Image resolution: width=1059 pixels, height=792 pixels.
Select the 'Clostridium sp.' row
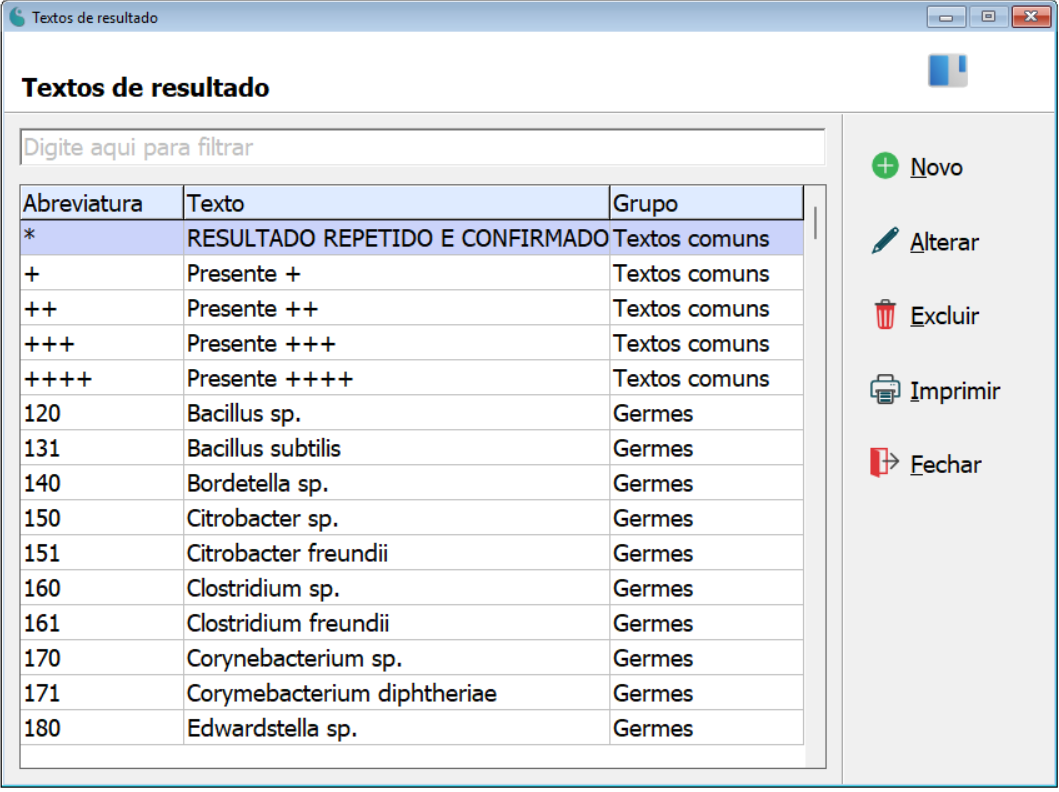pyautogui.click(x=412, y=589)
